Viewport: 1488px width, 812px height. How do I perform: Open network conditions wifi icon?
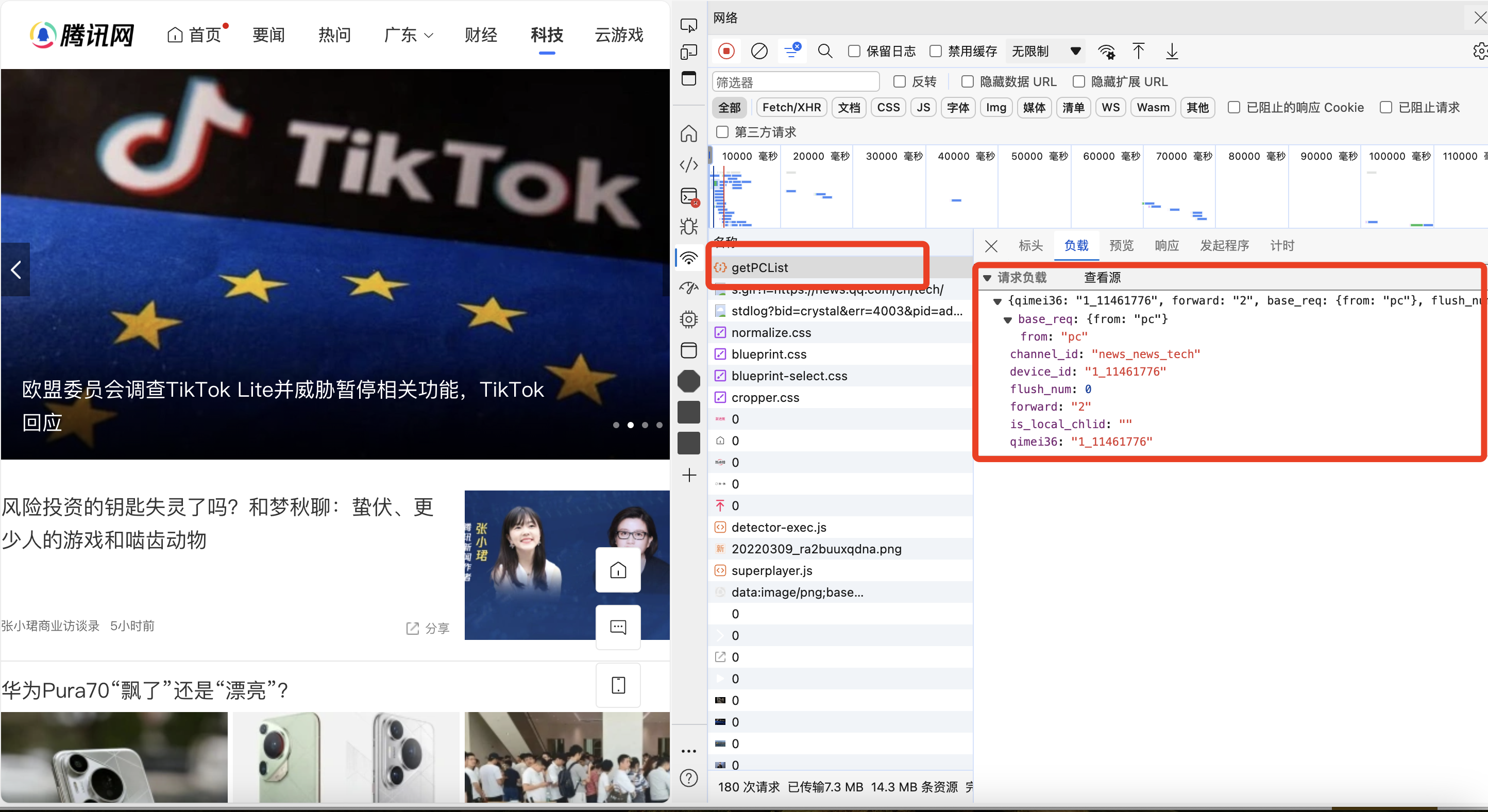[1106, 52]
